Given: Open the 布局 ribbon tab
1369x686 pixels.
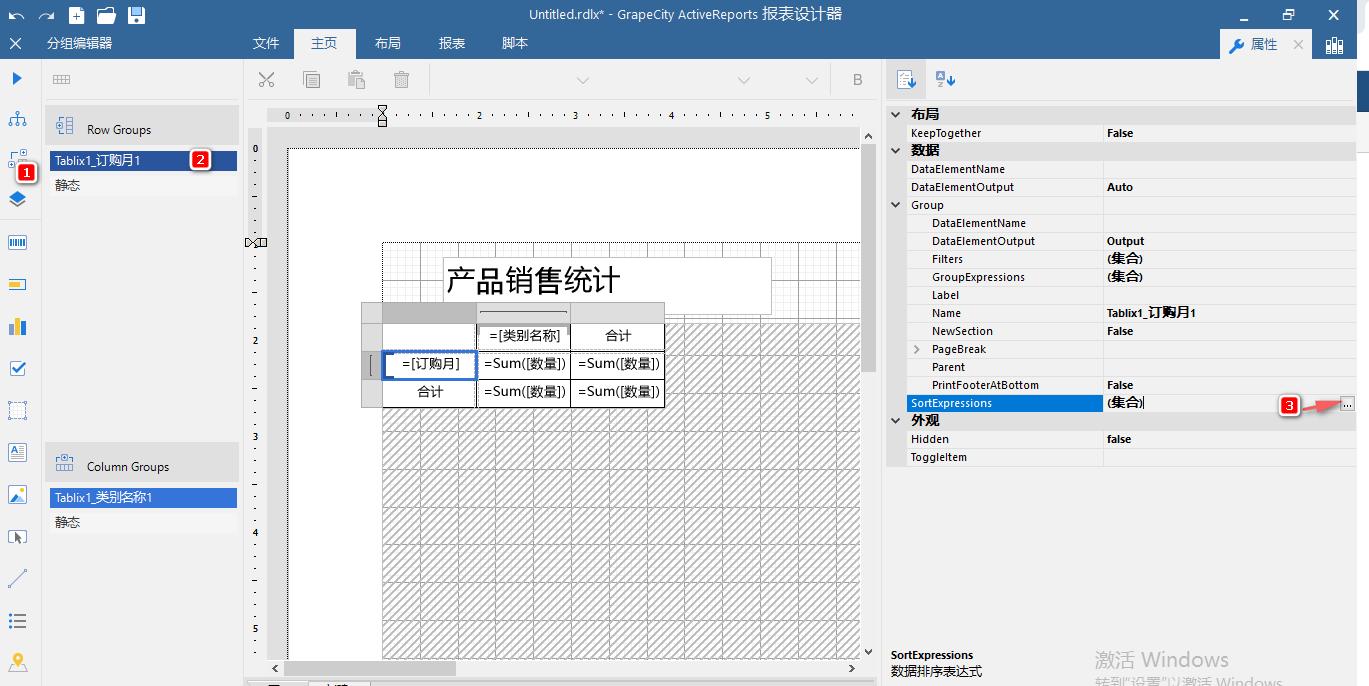Looking at the screenshot, I should [386, 43].
